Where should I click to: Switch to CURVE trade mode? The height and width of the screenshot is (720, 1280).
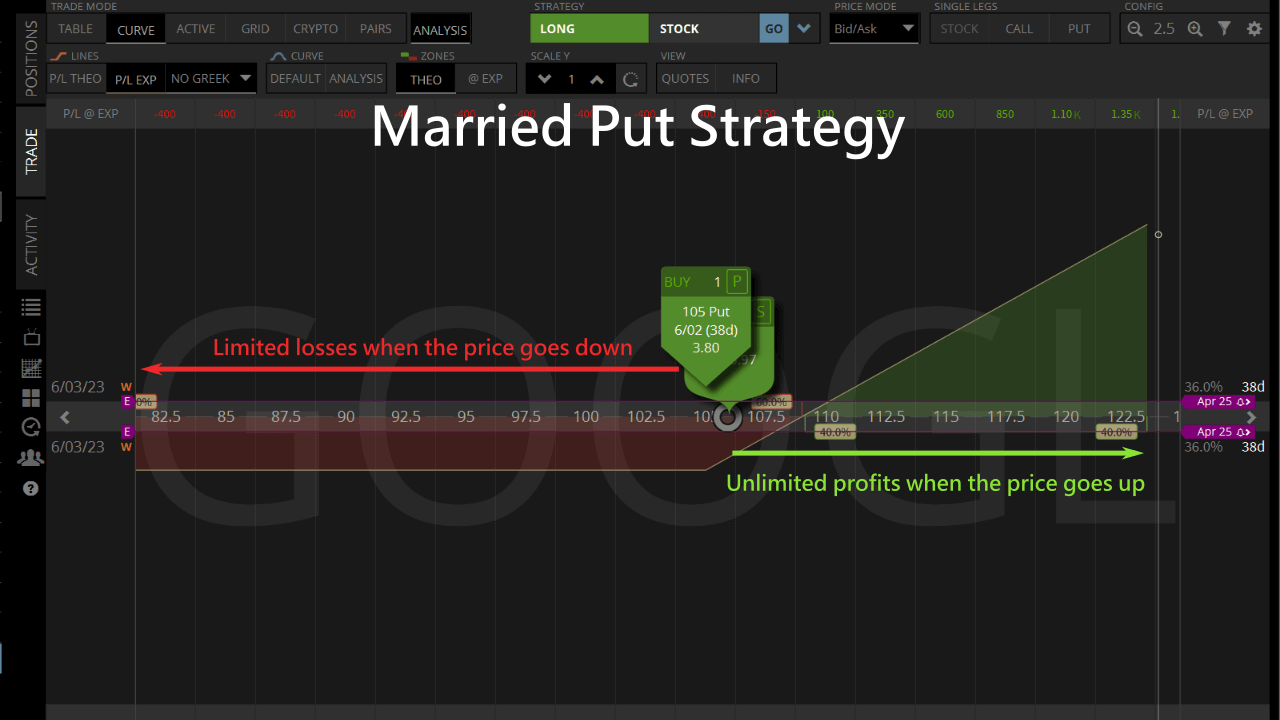pos(136,29)
